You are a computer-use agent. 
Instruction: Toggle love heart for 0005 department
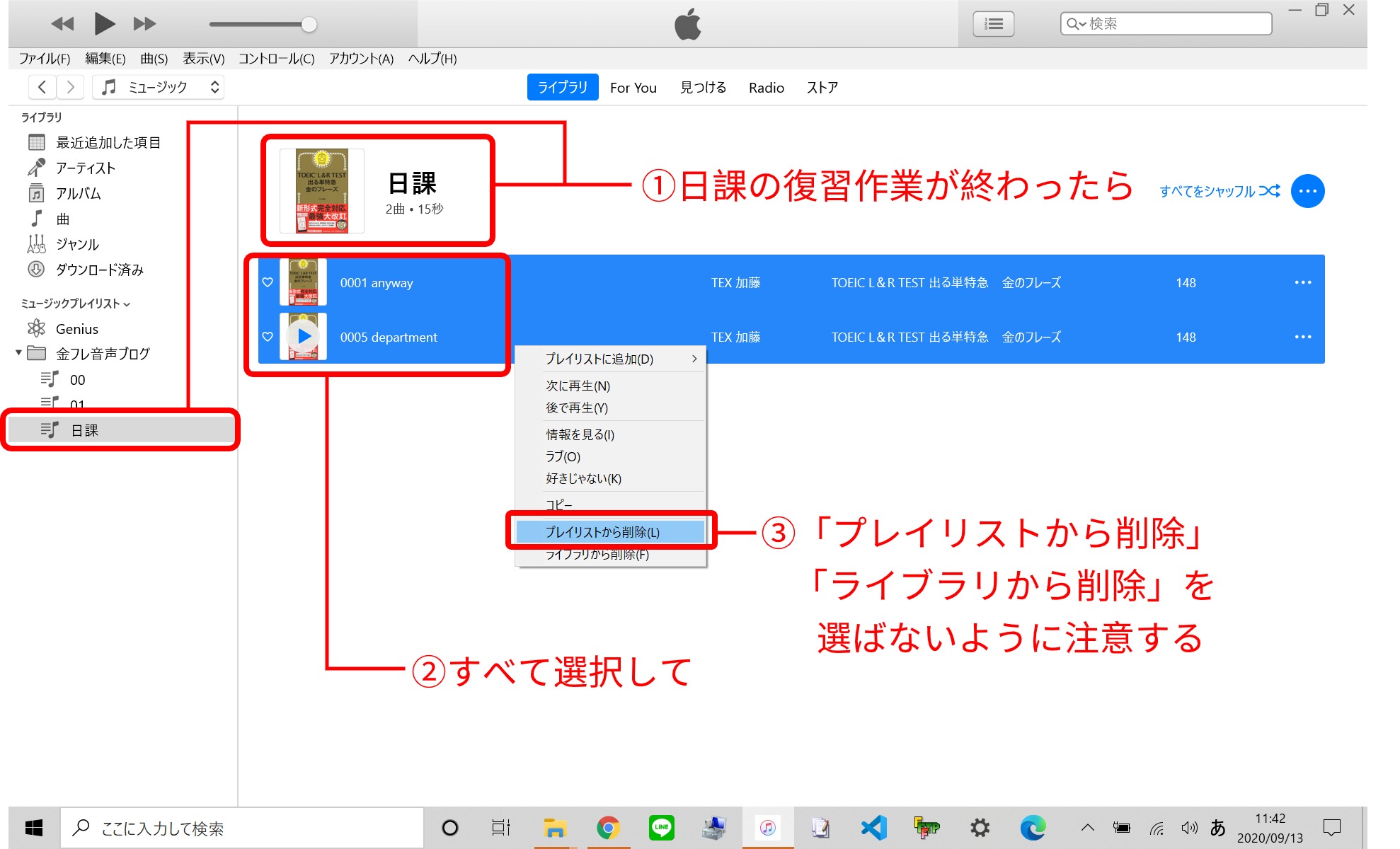[x=268, y=337]
